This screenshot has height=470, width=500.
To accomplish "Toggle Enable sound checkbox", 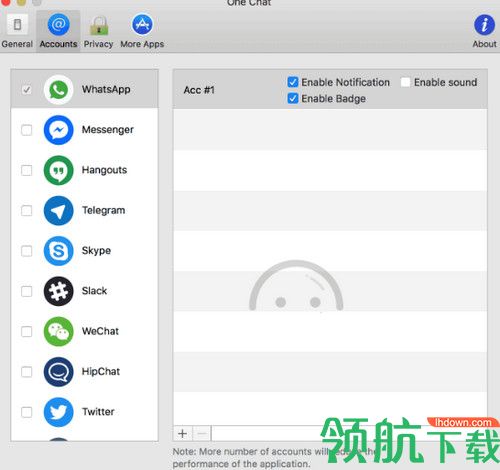I will tap(405, 82).
